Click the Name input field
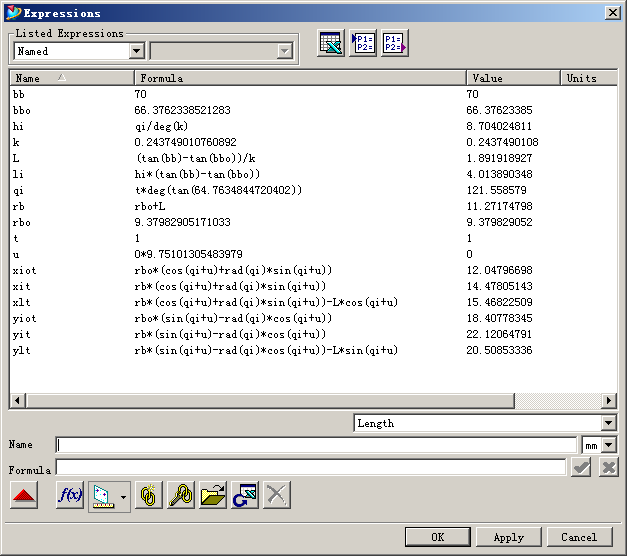The image size is (627, 557). pos(316,445)
